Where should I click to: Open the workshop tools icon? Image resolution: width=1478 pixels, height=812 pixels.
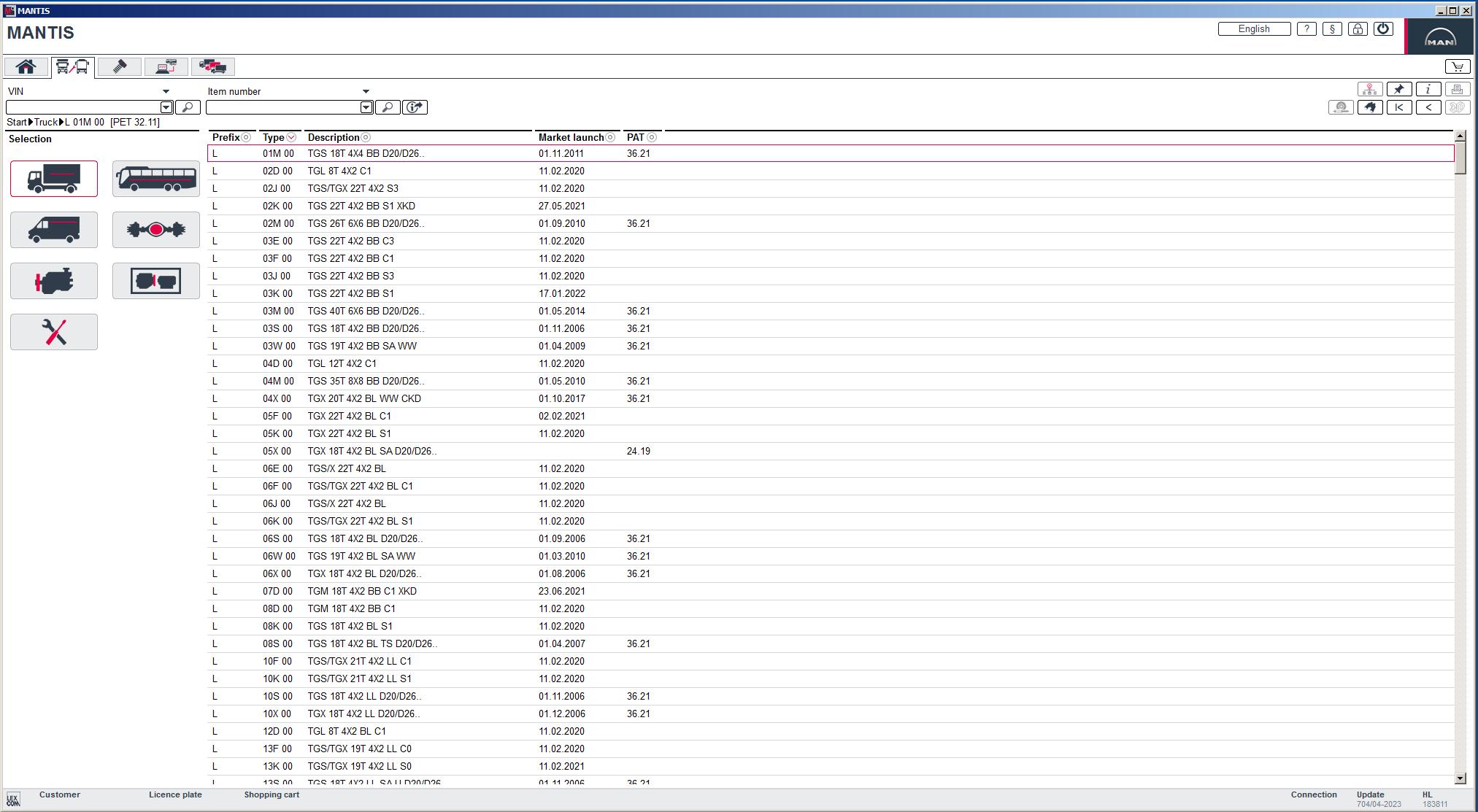point(54,331)
